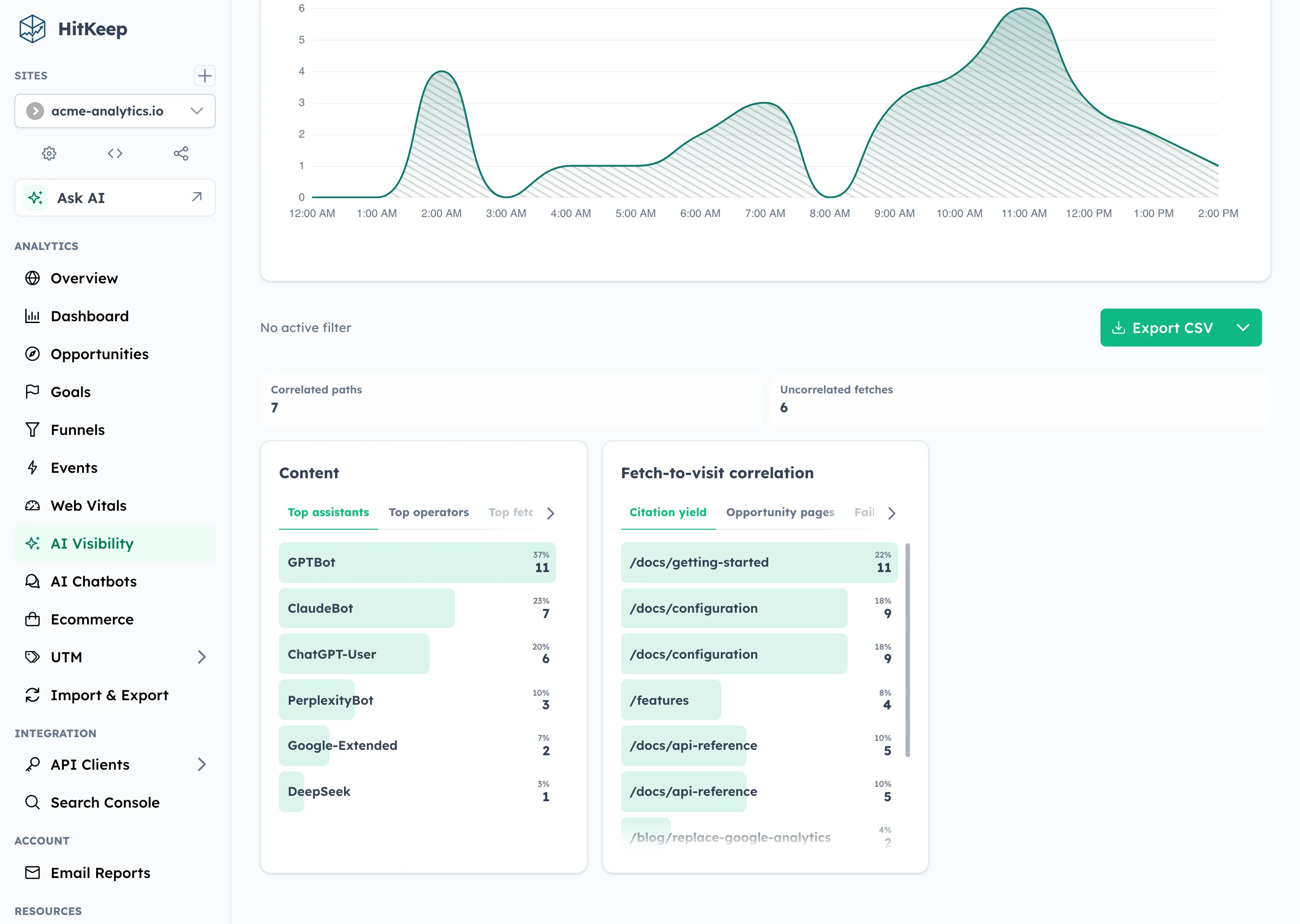Click the Funnels filter icon
Viewport: 1300px width, 924px height.
32,430
